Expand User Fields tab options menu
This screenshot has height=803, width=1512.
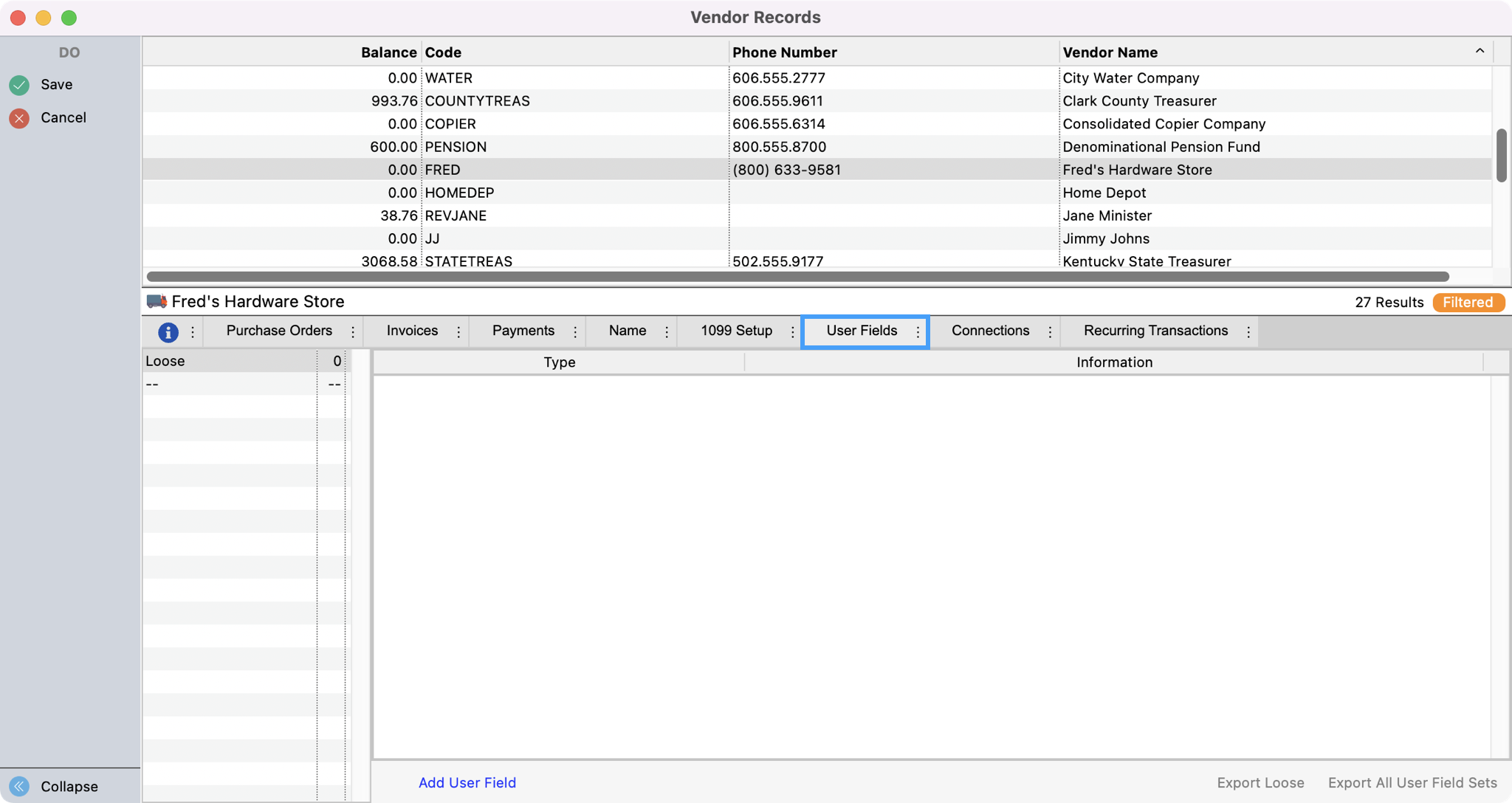point(918,332)
